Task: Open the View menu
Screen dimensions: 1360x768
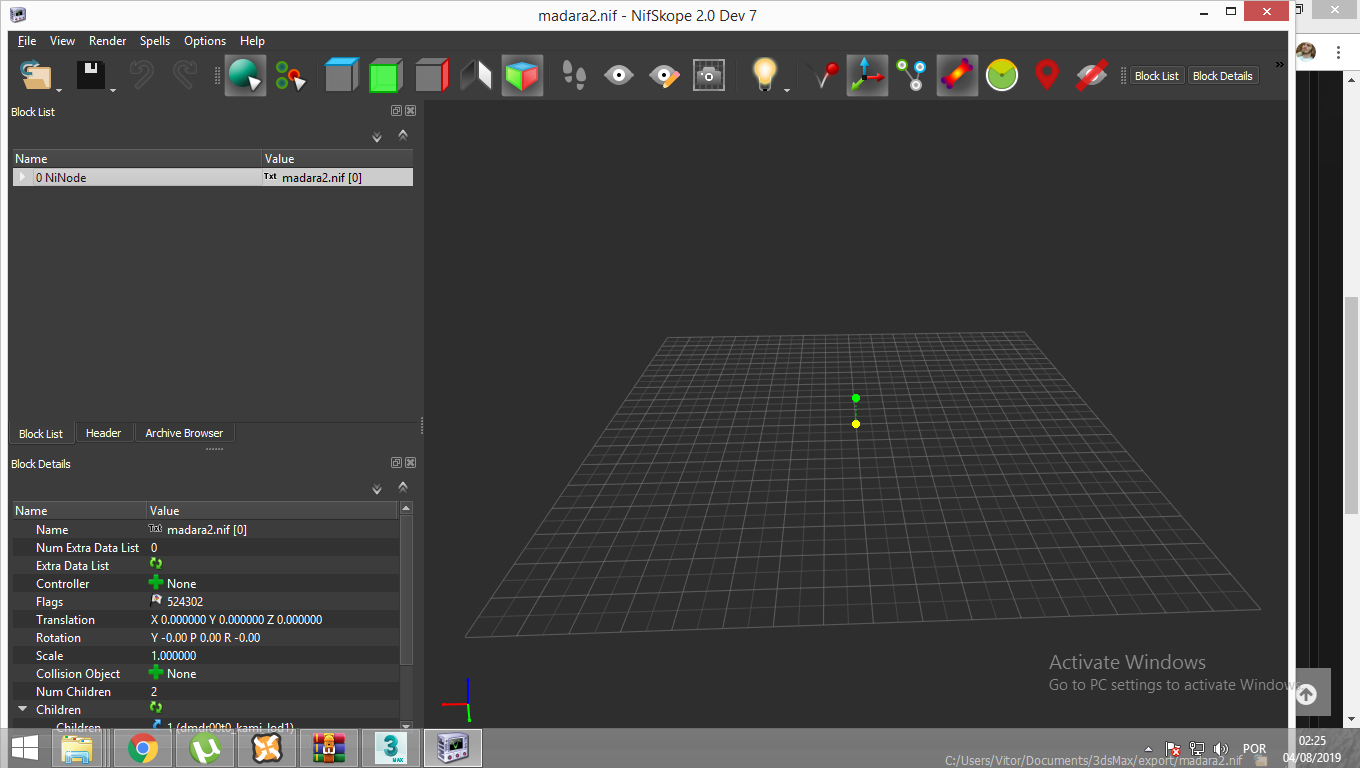Action: tap(62, 41)
